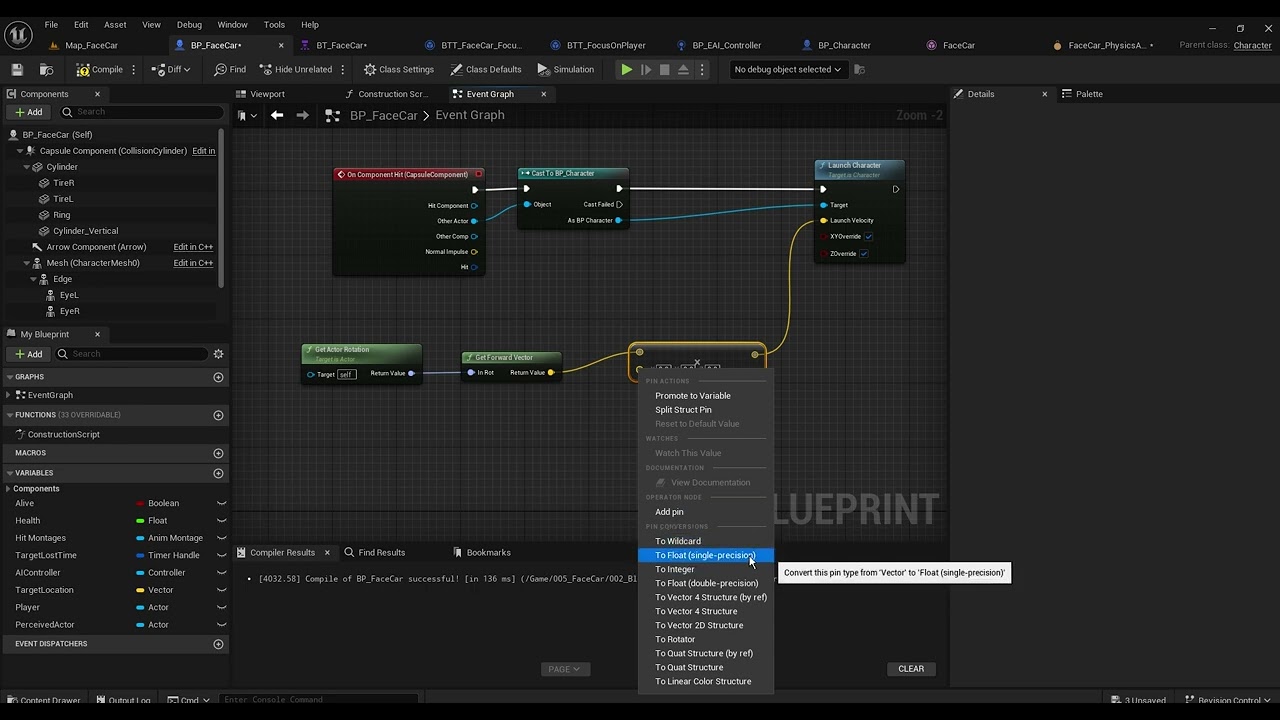Image resolution: width=1280 pixels, height=720 pixels.
Task: Choose Promote to Variable in context menu
Action: [693, 396]
